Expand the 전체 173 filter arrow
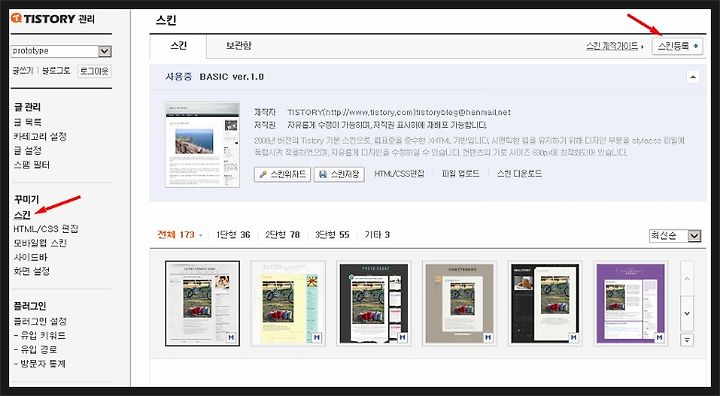720x396 pixels. pos(201,235)
